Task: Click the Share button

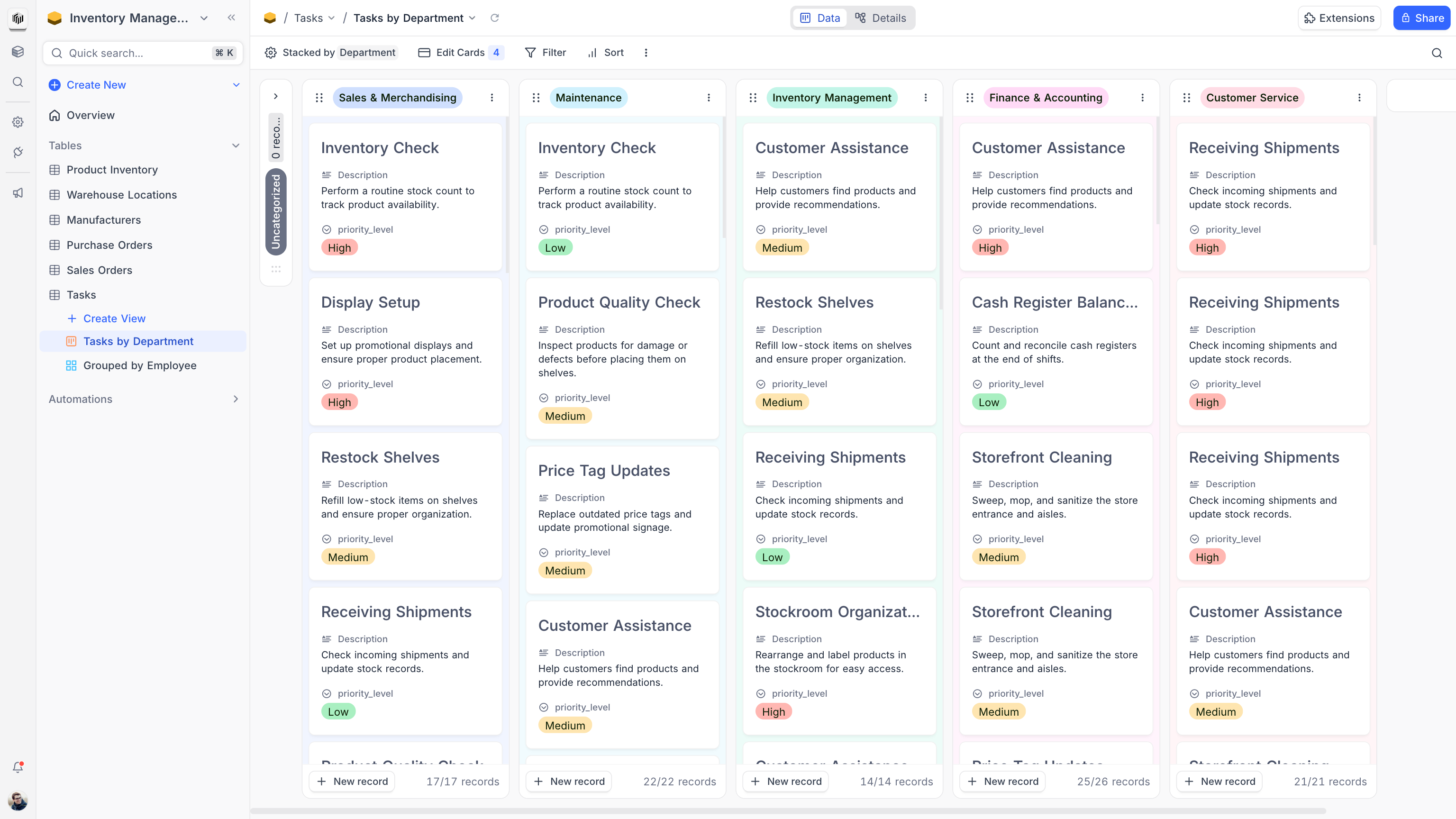Action: click(x=1421, y=18)
